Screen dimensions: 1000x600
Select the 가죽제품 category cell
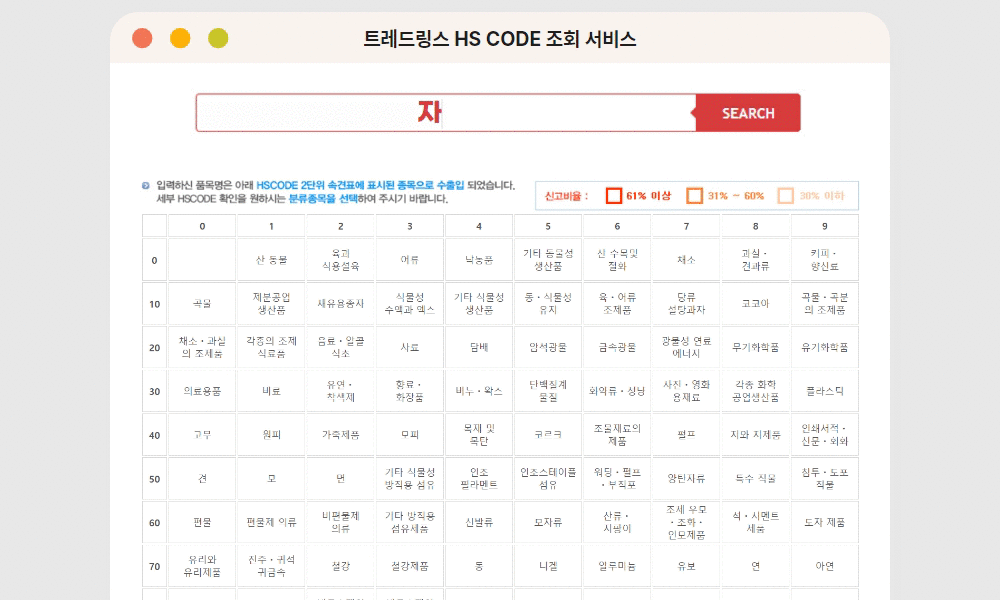[x=341, y=435]
